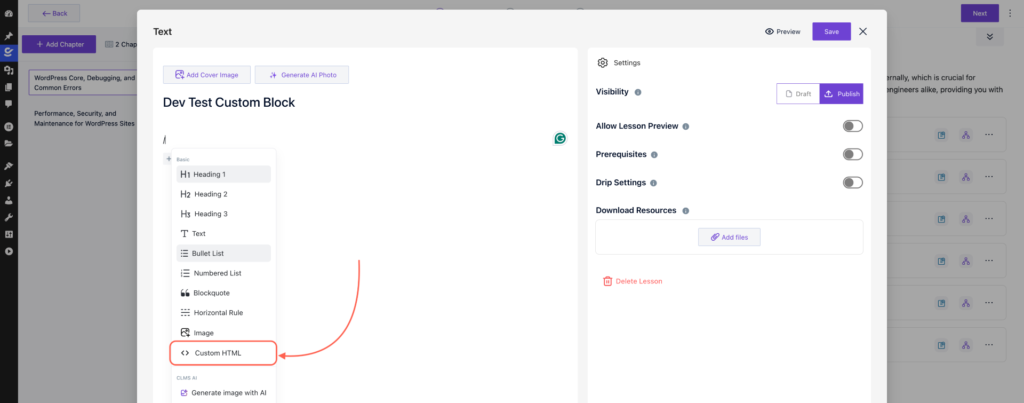Viewport: 1024px width, 403px height.
Task: Click the Delete Lesson link
Action: pos(632,281)
